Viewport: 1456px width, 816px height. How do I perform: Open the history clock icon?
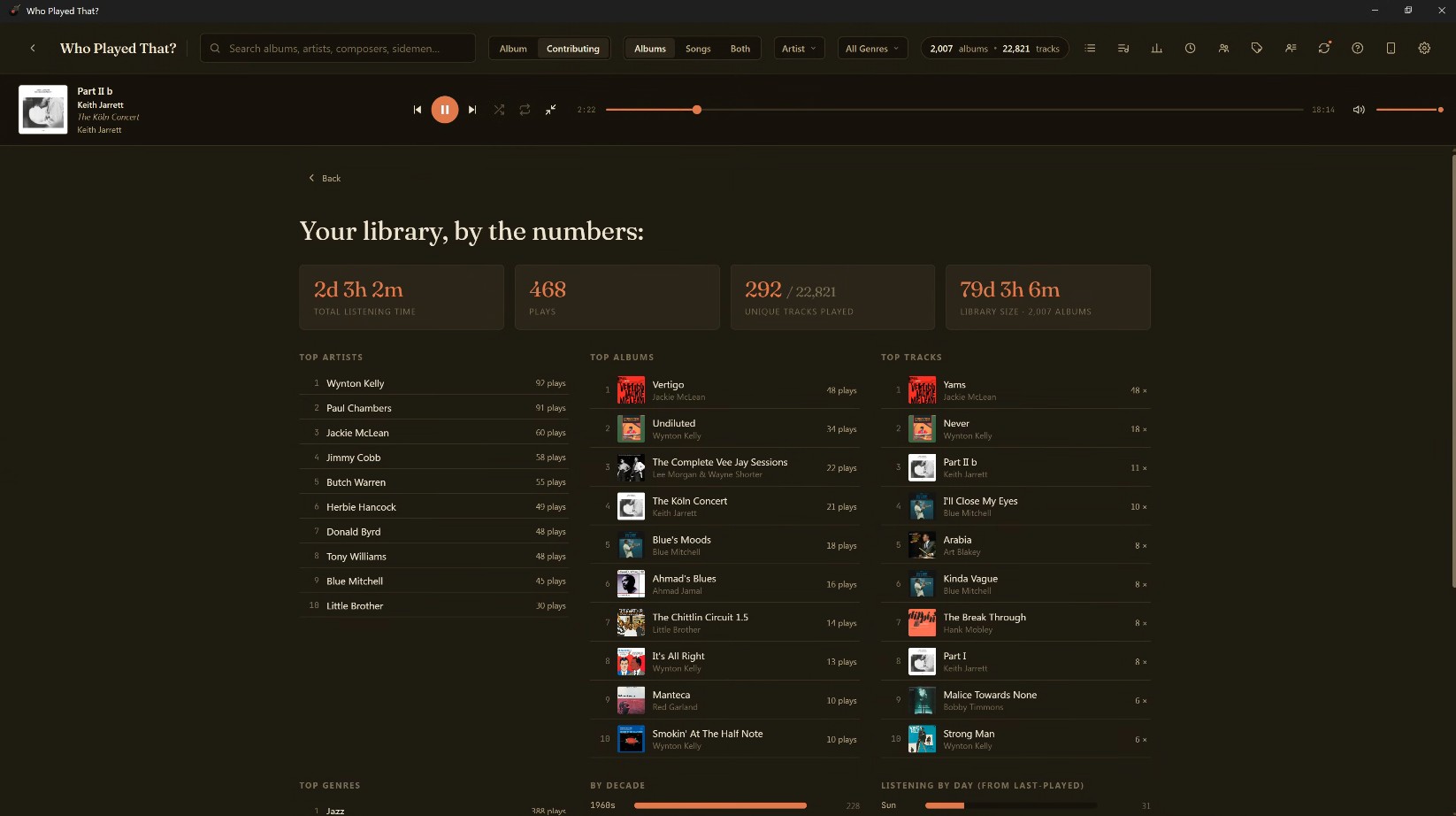pos(1190,49)
